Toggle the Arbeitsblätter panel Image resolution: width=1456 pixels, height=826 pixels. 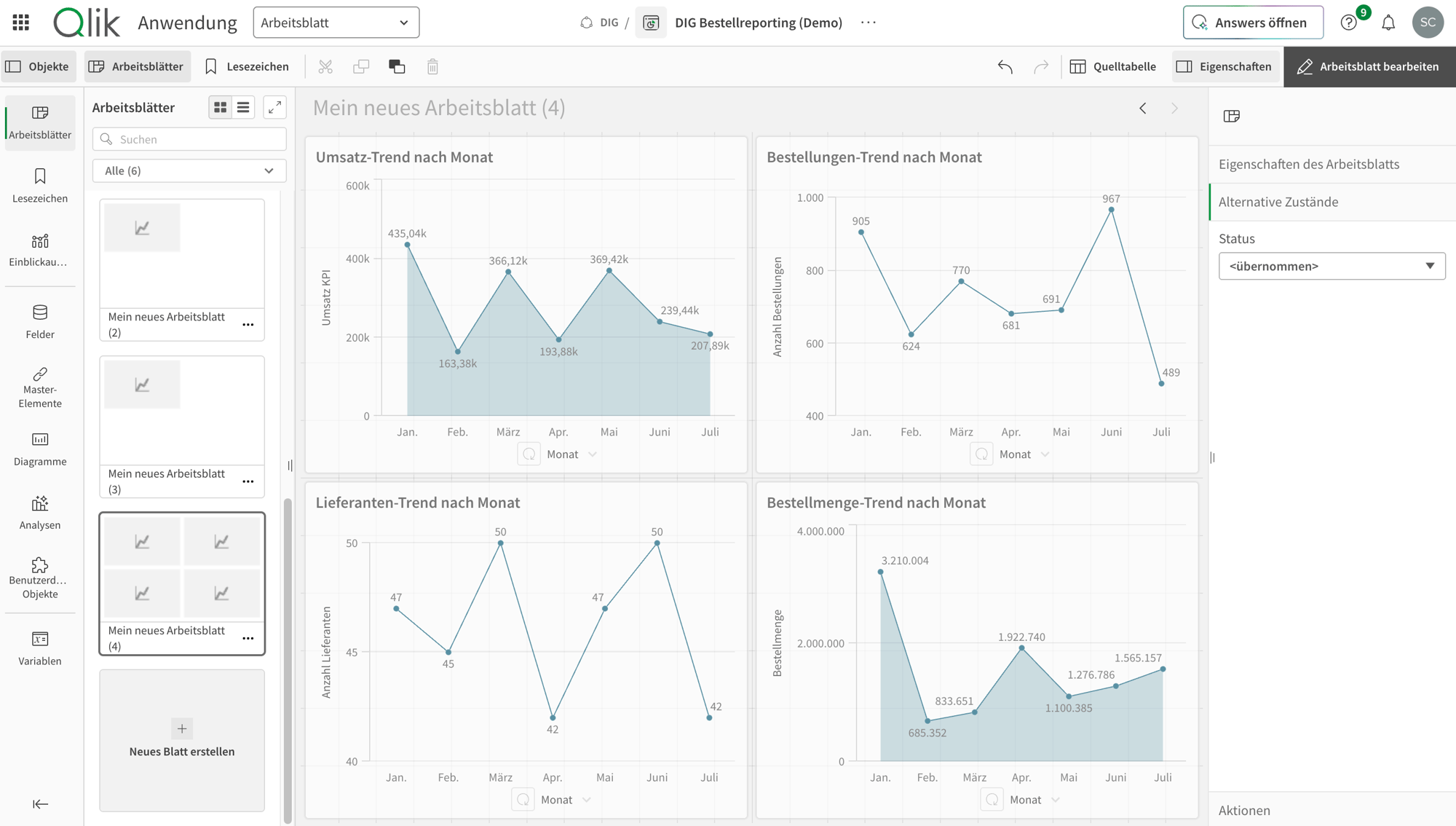[x=137, y=66]
